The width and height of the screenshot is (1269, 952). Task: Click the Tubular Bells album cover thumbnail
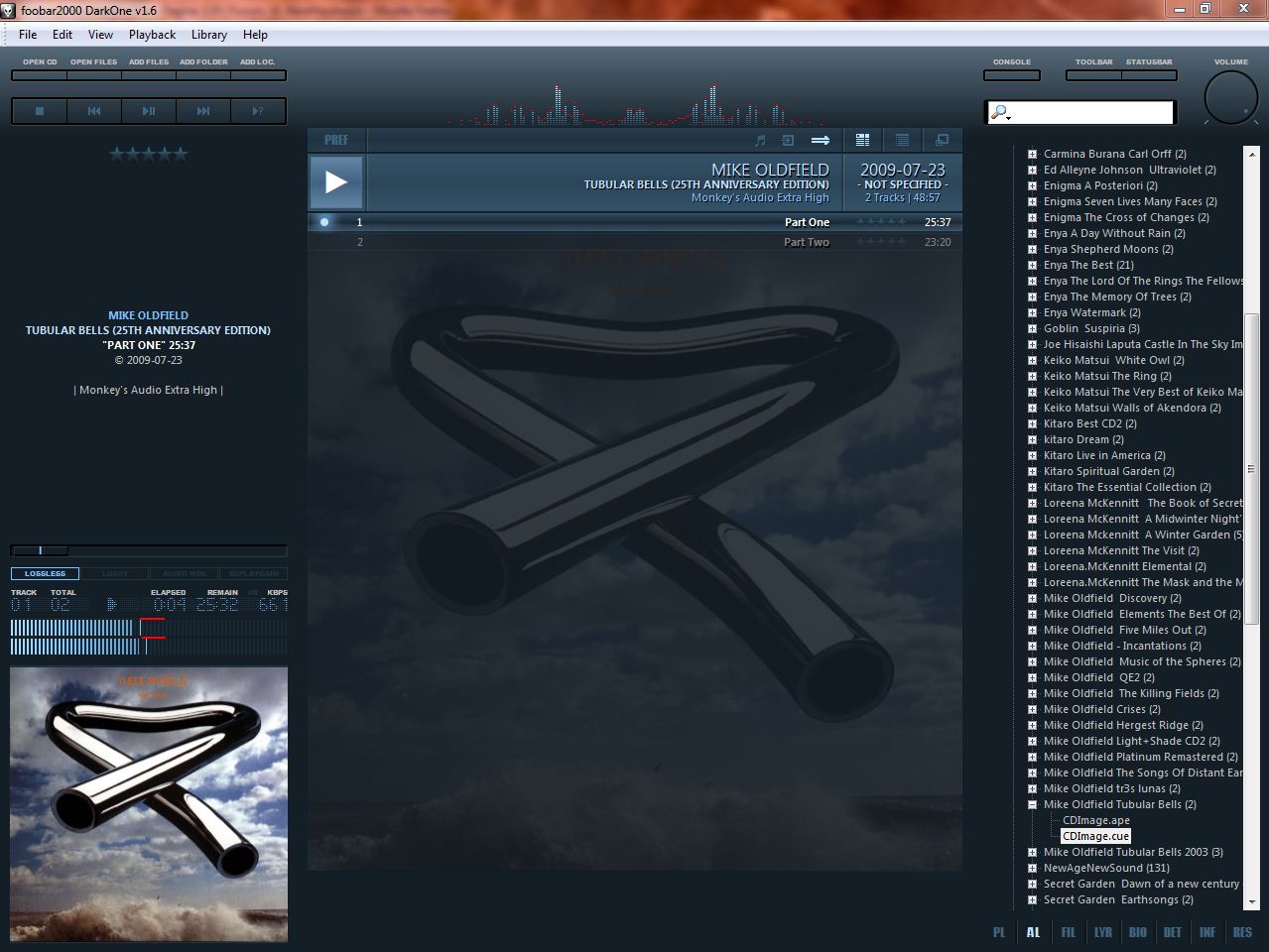[x=149, y=804]
